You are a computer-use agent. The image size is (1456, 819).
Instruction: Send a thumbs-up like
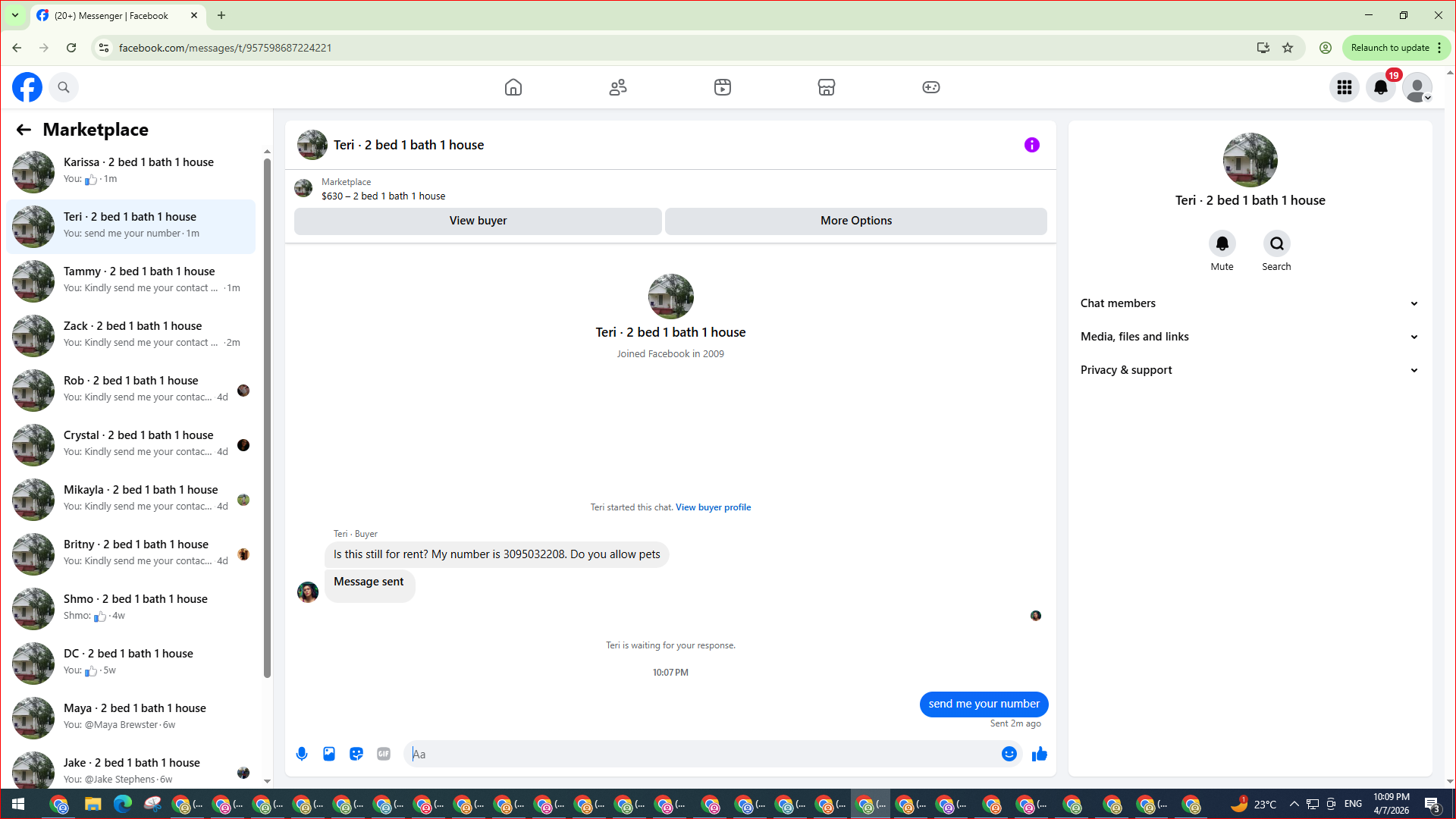1040,754
